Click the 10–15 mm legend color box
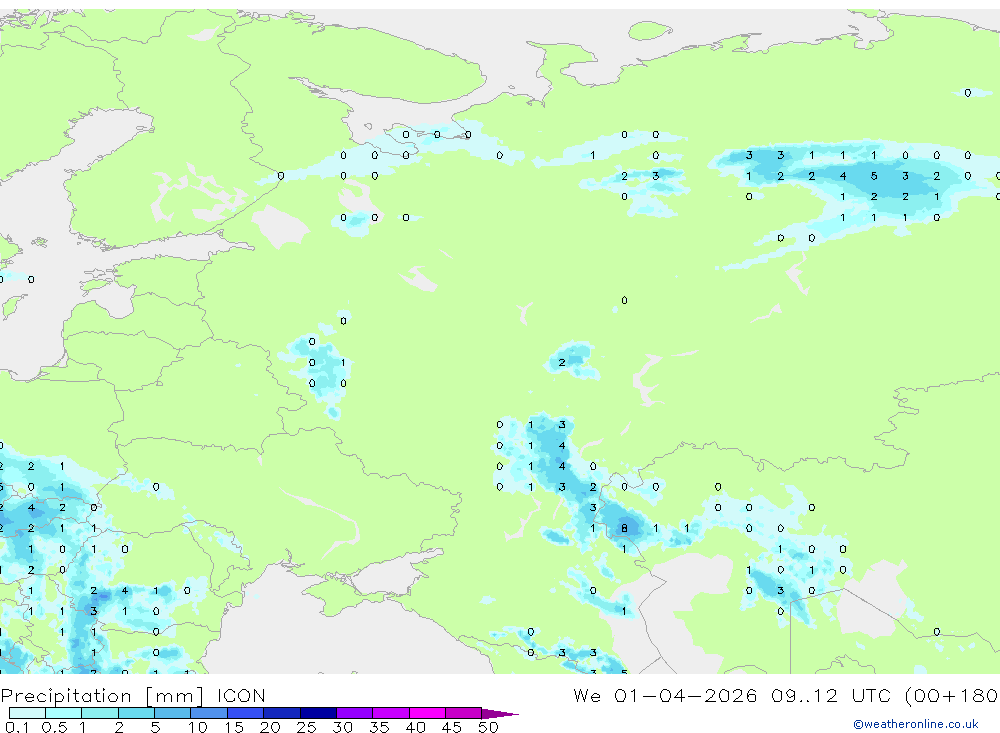 pos(209,713)
